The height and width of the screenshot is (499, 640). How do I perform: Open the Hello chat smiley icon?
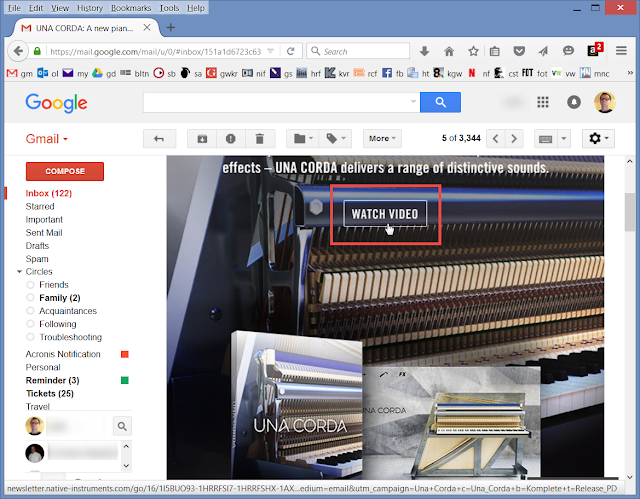[x=568, y=51]
